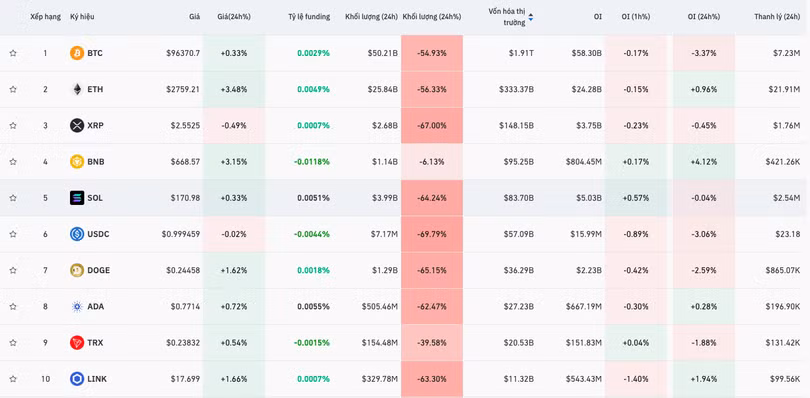The width and height of the screenshot is (810, 398).
Task: Sort by Khối lượng (24h%) header
Action: tap(431, 17)
